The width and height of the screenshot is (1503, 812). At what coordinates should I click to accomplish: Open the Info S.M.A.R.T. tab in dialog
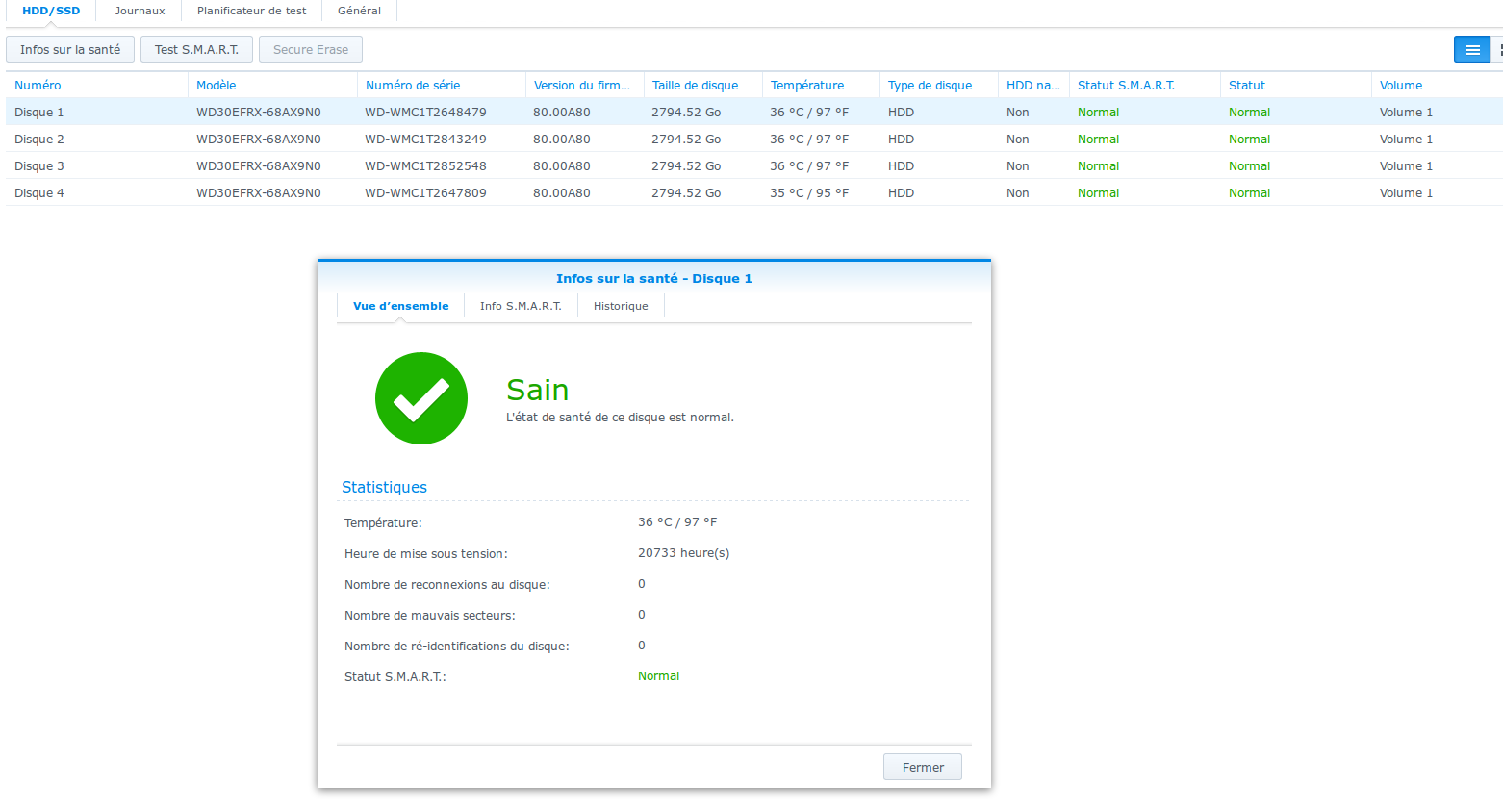tap(521, 306)
